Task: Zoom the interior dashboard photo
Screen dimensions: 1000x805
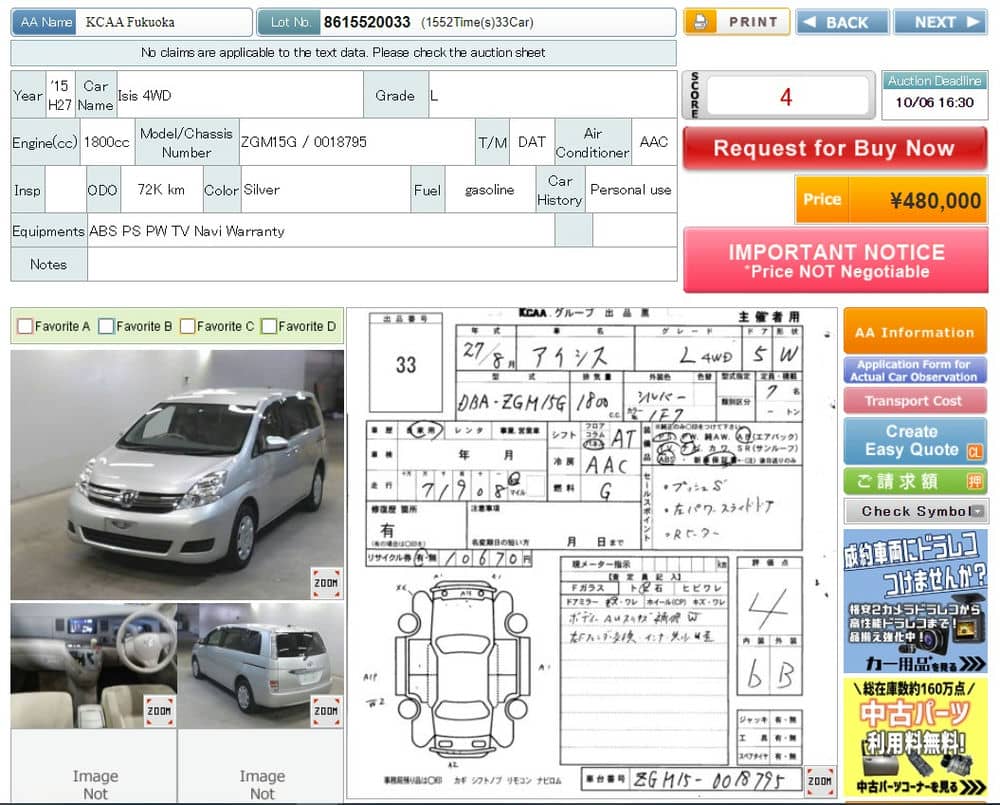Action: [159, 711]
